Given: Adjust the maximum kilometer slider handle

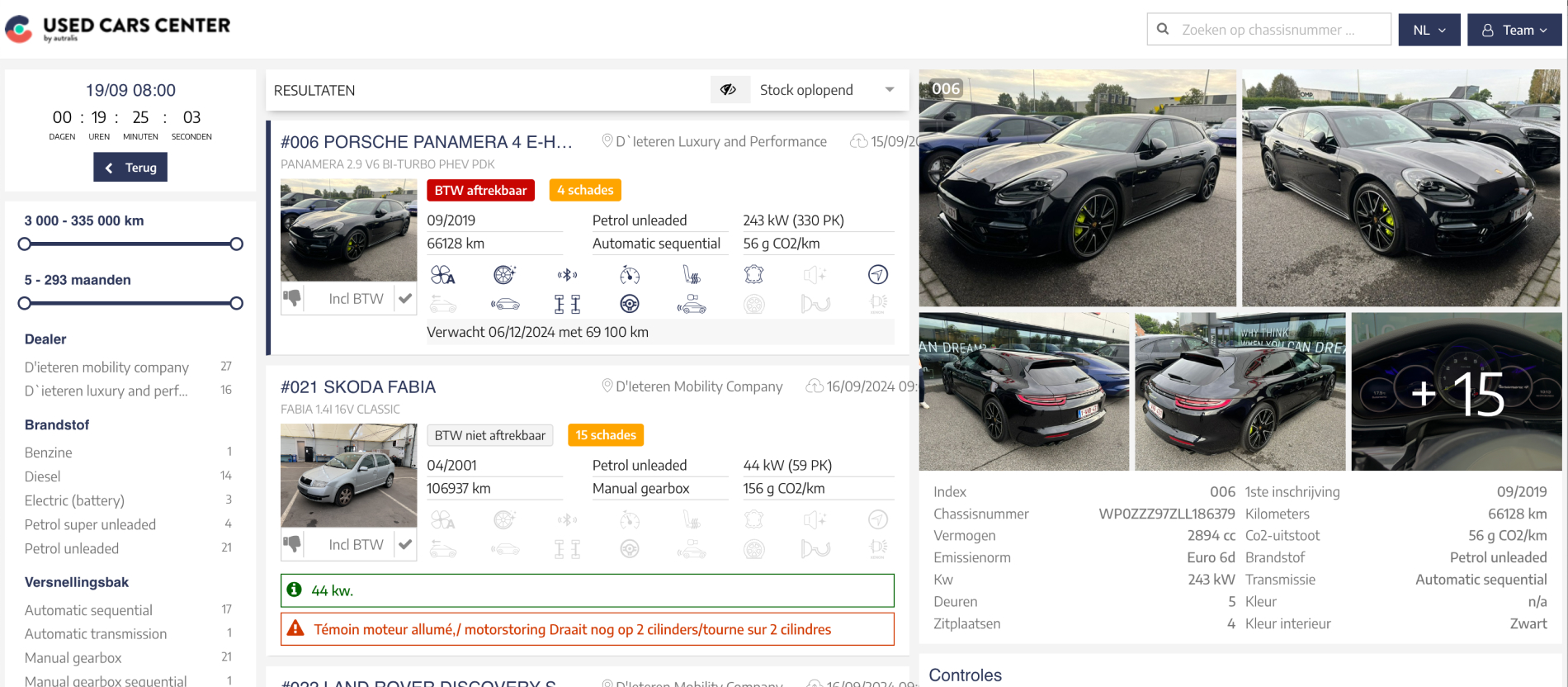Looking at the screenshot, I should tap(237, 244).
